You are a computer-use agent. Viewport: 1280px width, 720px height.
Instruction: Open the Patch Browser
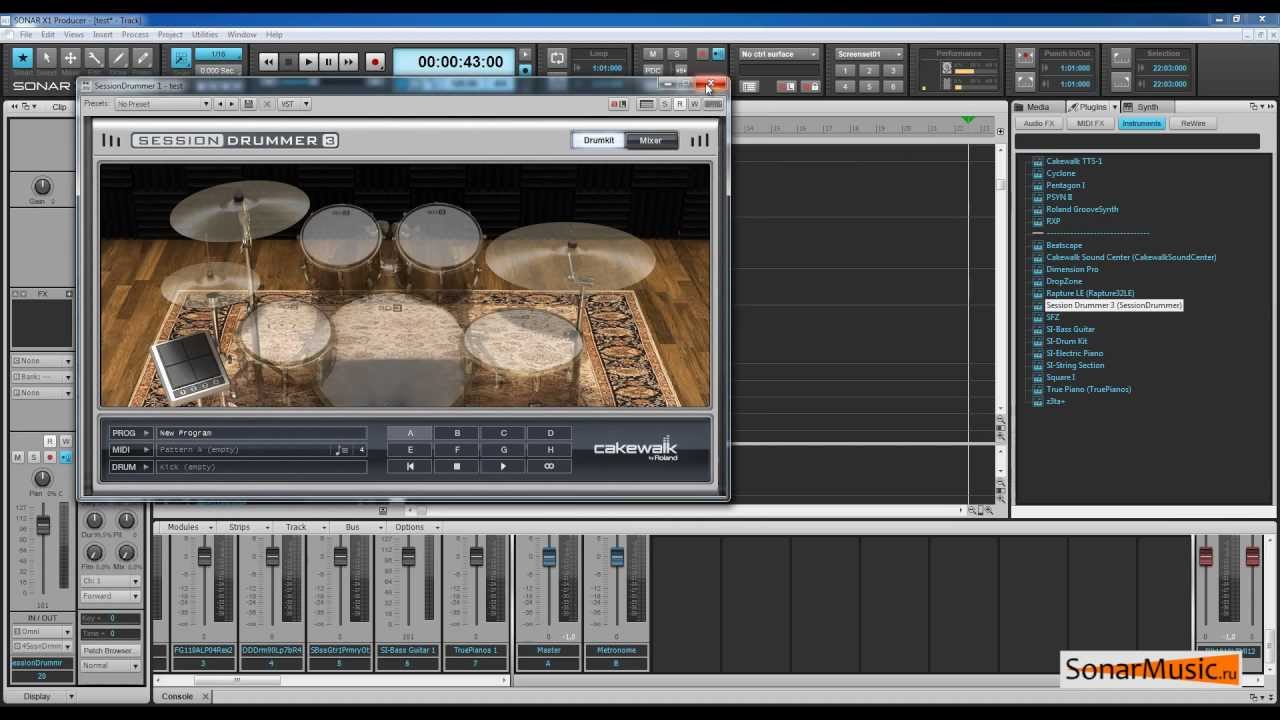pyautogui.click(x=110, y=650)
